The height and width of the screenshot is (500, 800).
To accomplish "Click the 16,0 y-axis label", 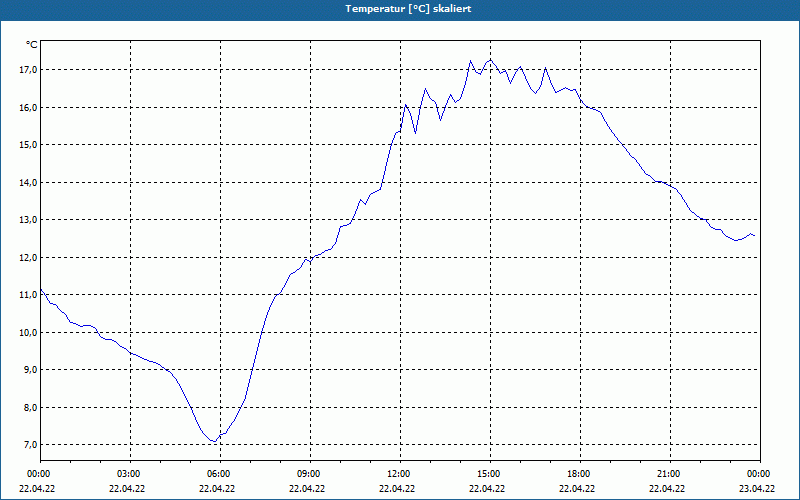I will 28,107.
